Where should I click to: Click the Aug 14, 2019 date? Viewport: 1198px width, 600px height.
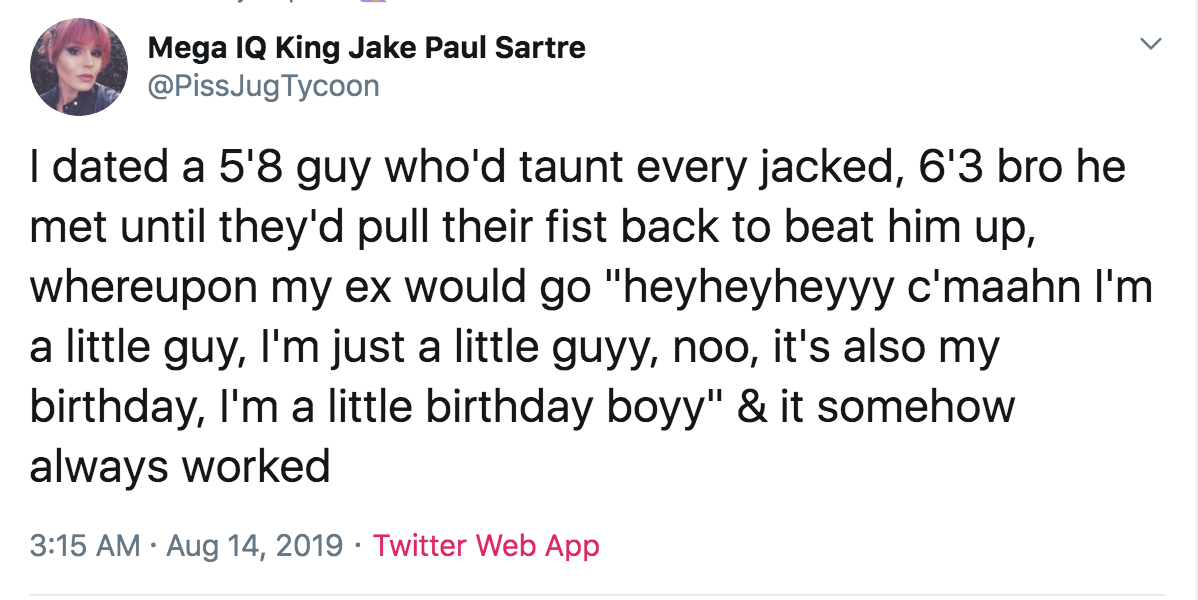(254, 546)
